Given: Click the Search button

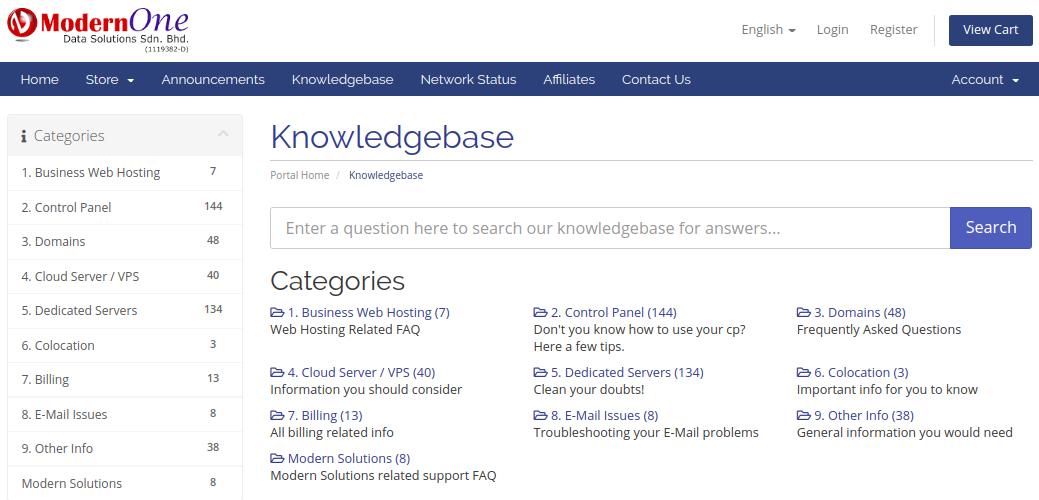Looking at the screenshot, I should 991,228.
